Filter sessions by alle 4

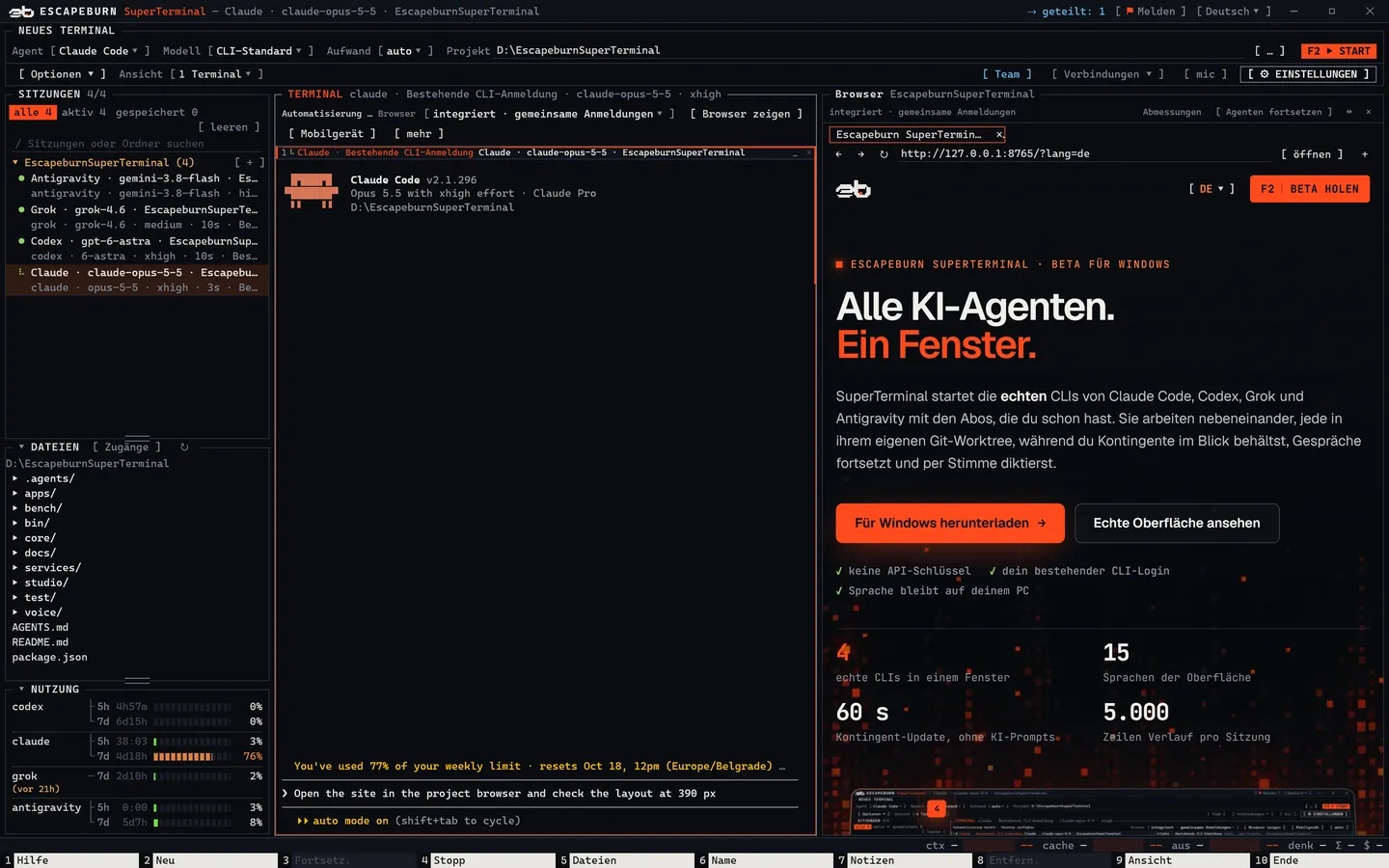pos(33,112)
